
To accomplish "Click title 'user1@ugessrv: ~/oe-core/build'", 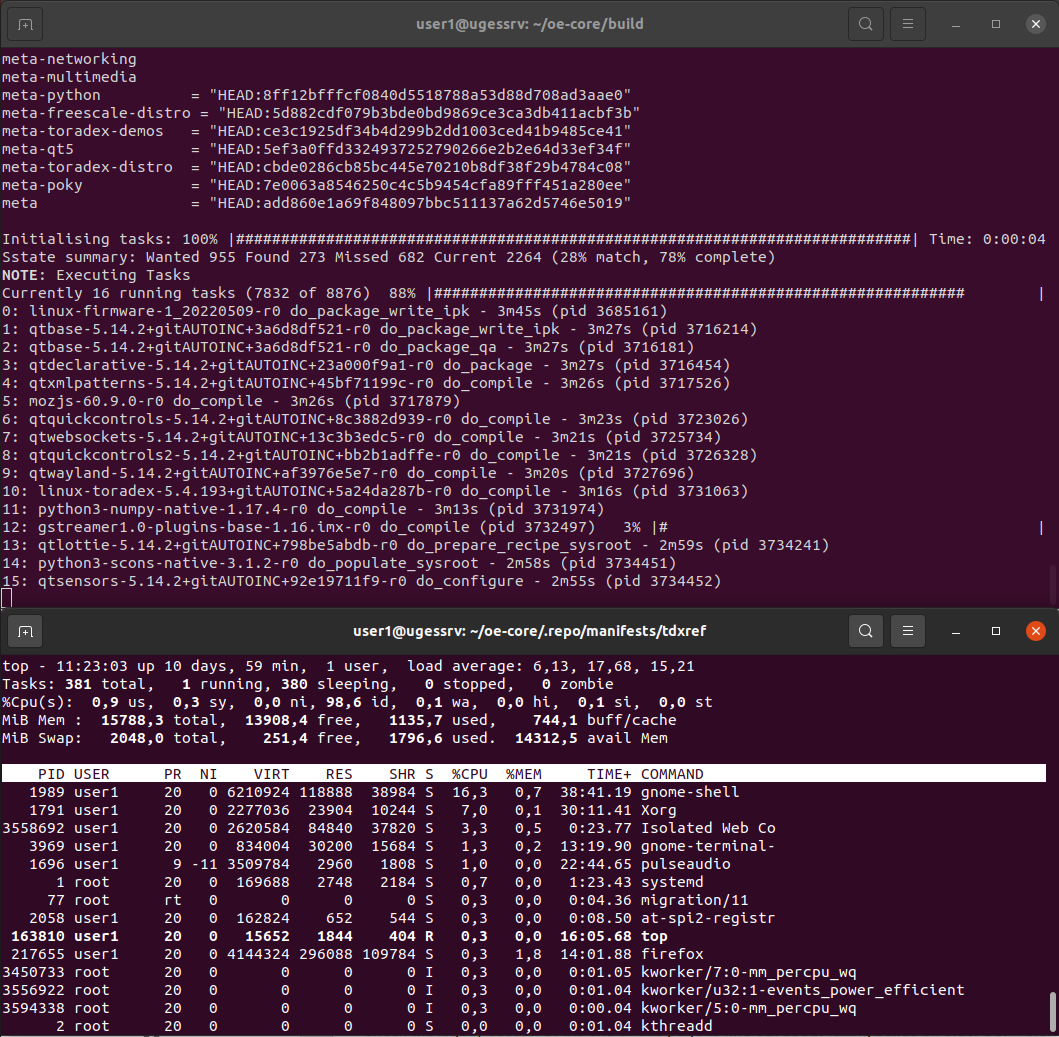I will (530, 24).
